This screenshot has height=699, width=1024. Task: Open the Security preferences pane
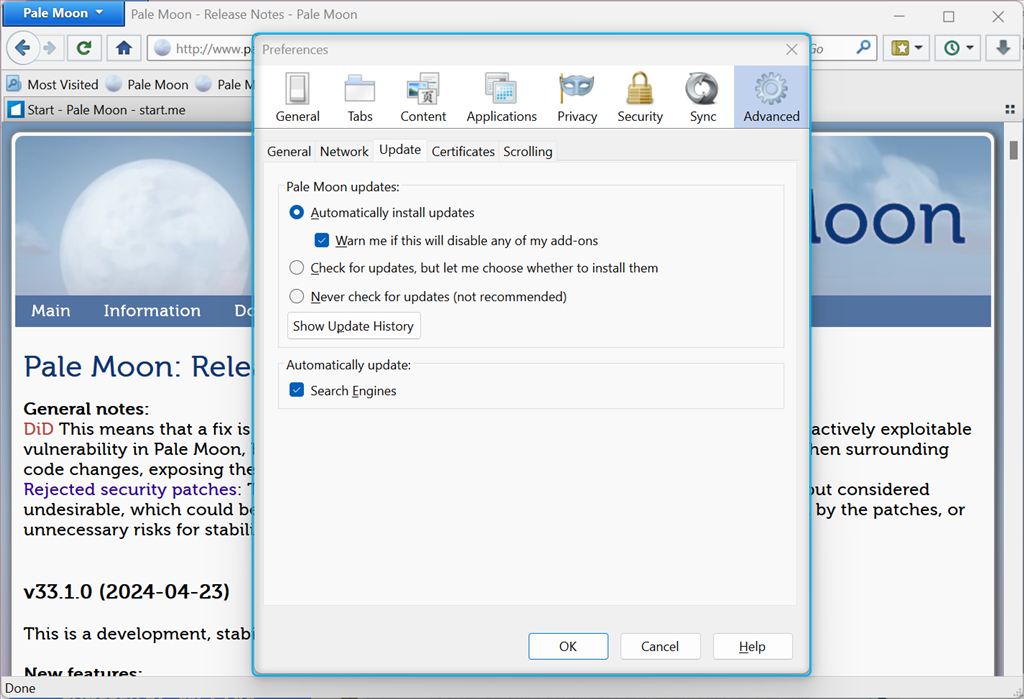pos(640,97)
